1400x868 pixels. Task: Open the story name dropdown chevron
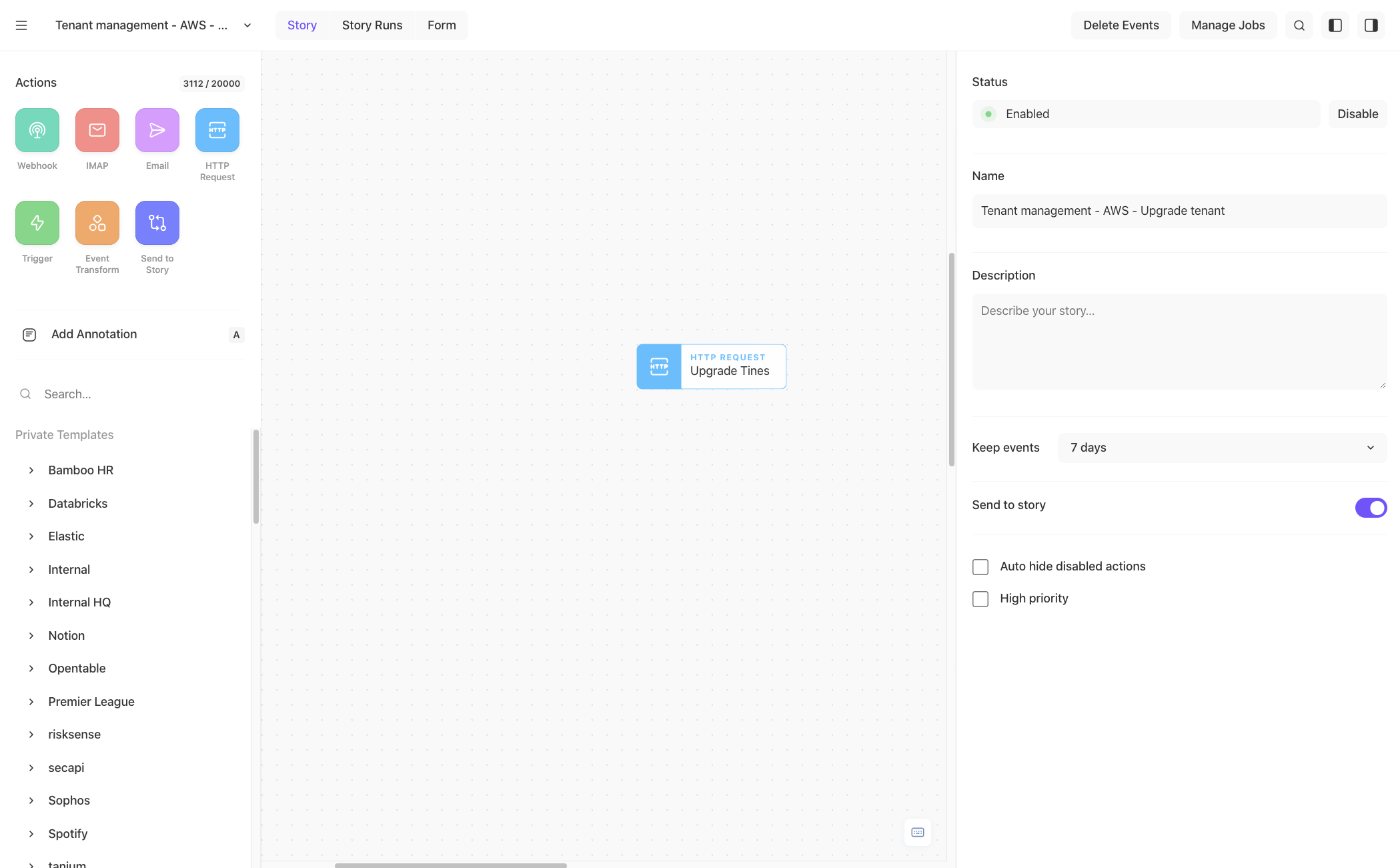pos(247,25)
